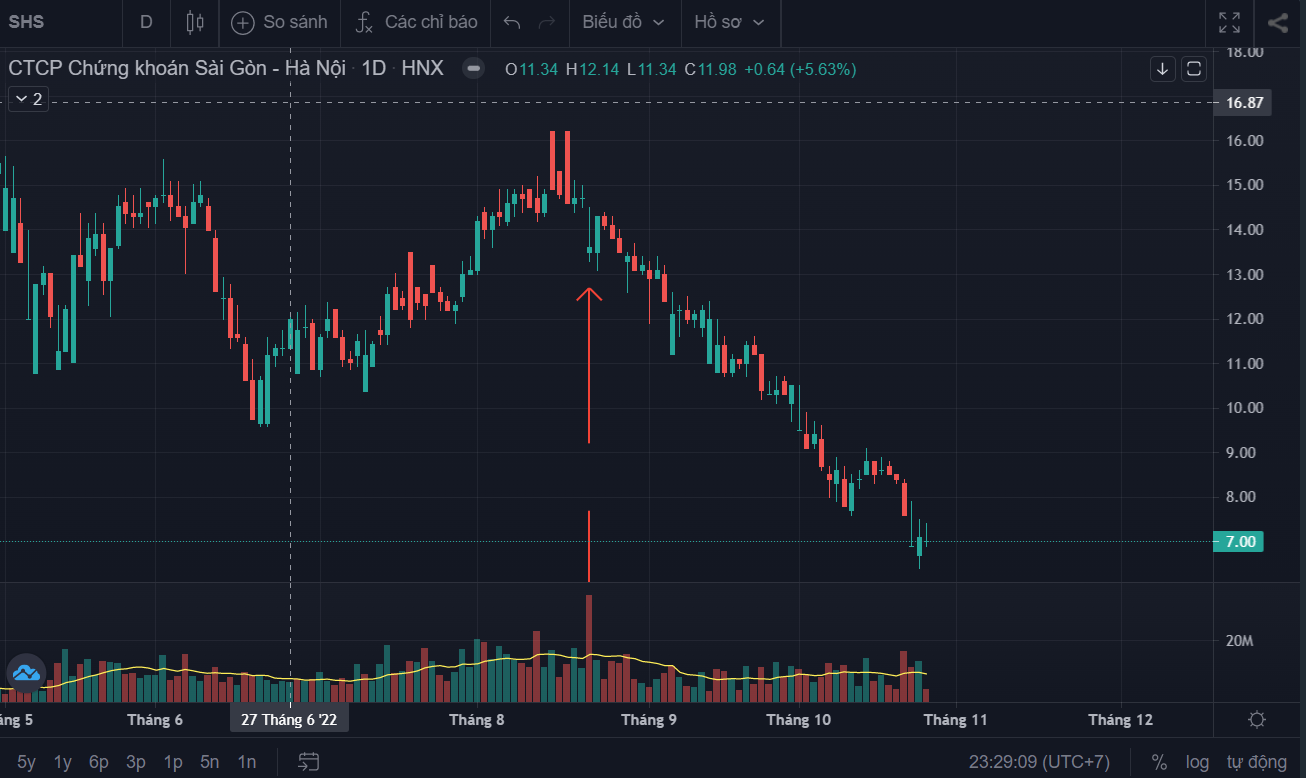The height and width of the screenshot is (778, 1306).
Task: Expand the Hồ sơ dropdown
Action: [729, 22]
